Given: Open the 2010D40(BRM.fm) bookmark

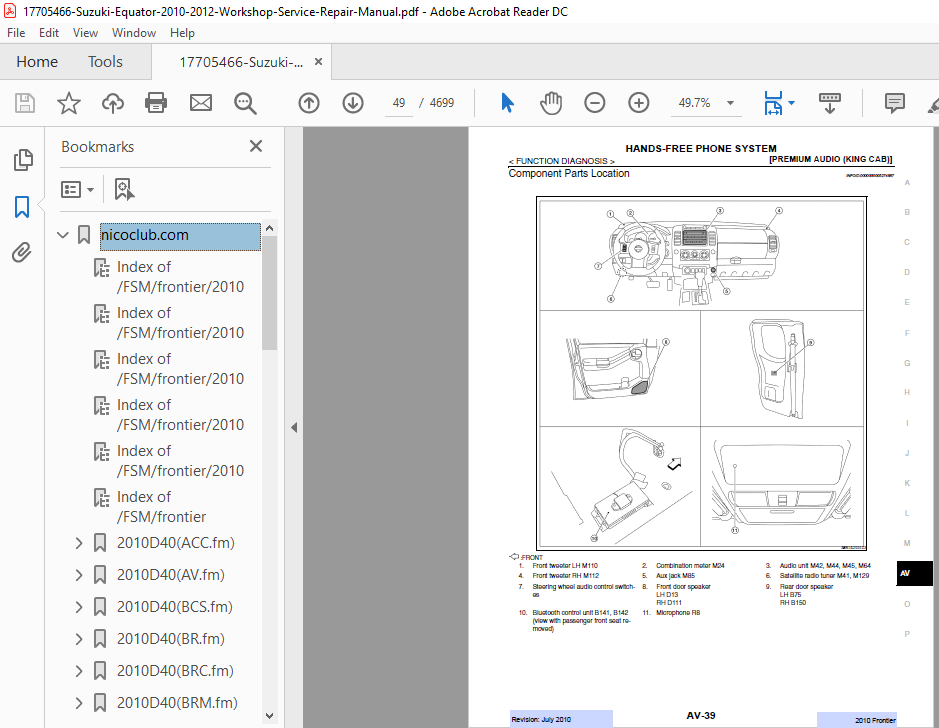Looking at the screenshot, I should pyautogui.click(x=177, y=703).
